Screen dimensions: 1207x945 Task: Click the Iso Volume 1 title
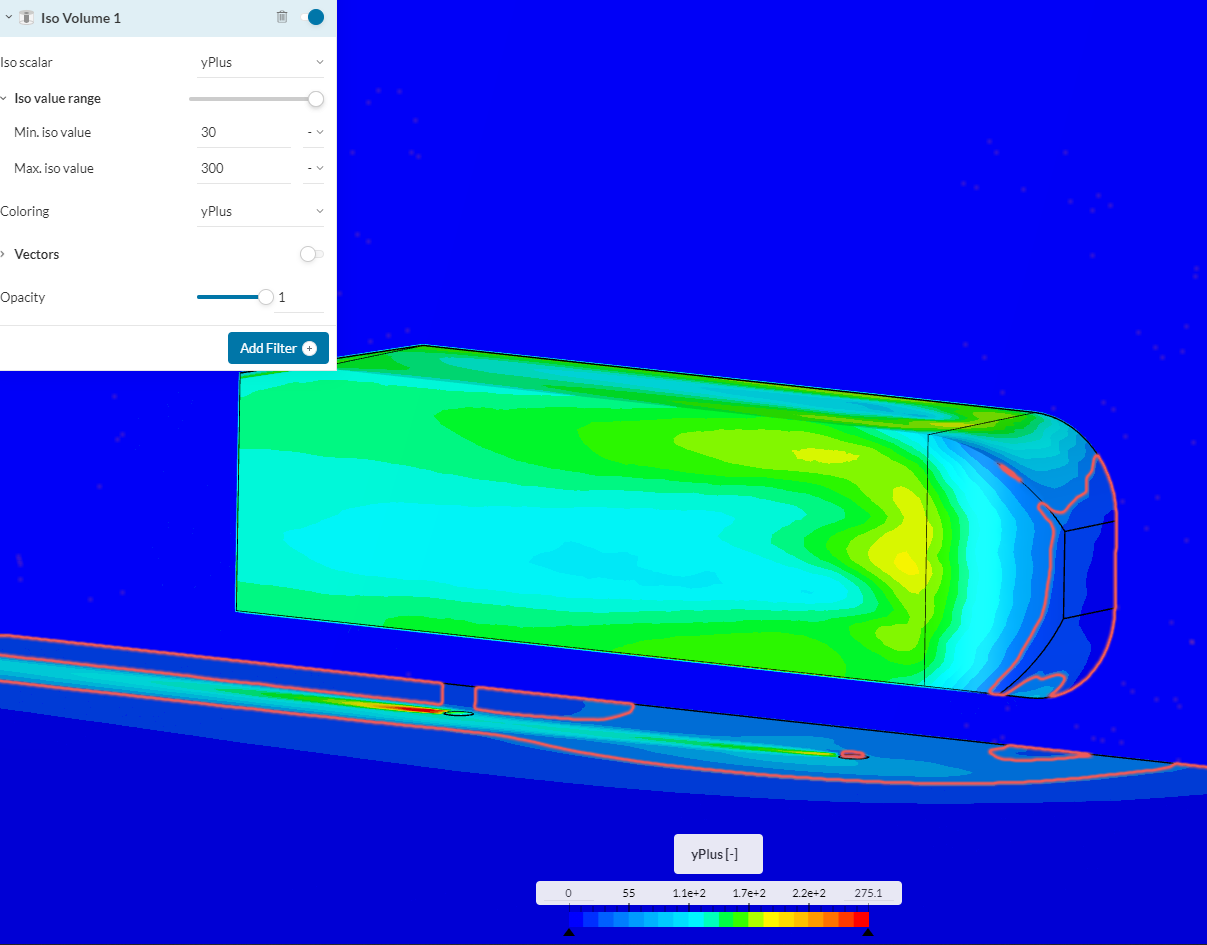pyautogui.click(x=81, y=18)
